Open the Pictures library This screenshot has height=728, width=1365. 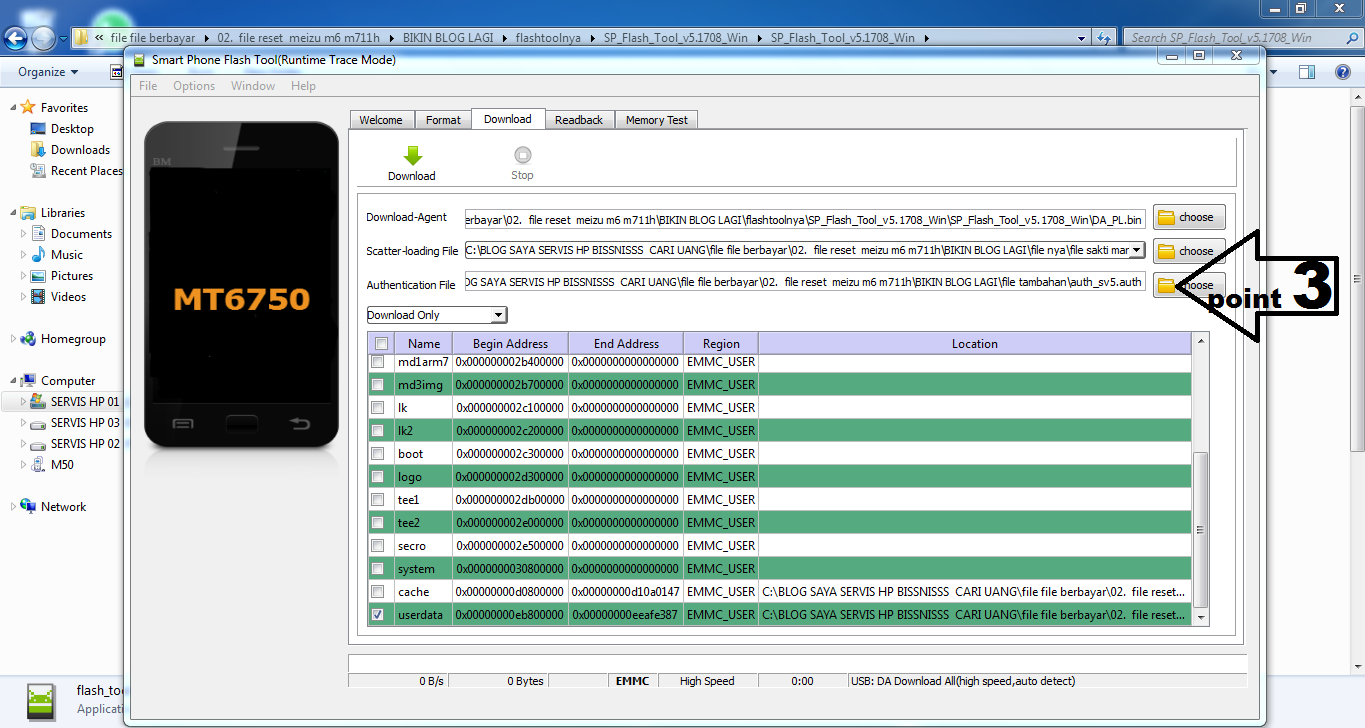tap(72, 276)
